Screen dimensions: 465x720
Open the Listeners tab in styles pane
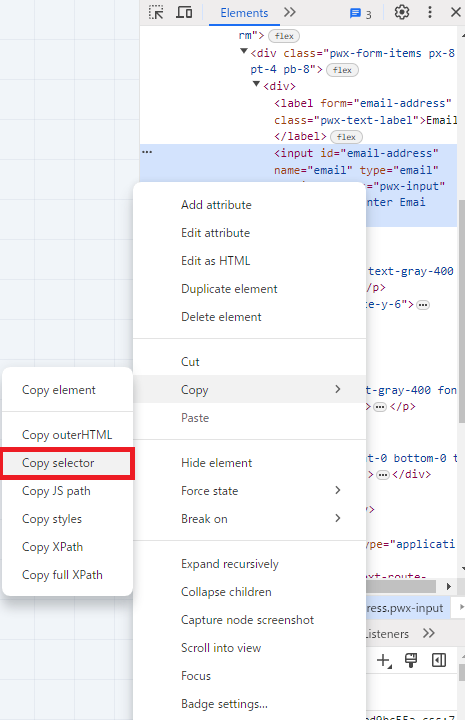387,634
